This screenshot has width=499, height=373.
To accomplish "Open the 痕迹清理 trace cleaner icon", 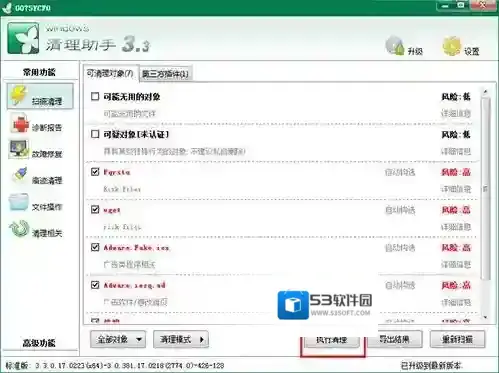I will 19,175.
